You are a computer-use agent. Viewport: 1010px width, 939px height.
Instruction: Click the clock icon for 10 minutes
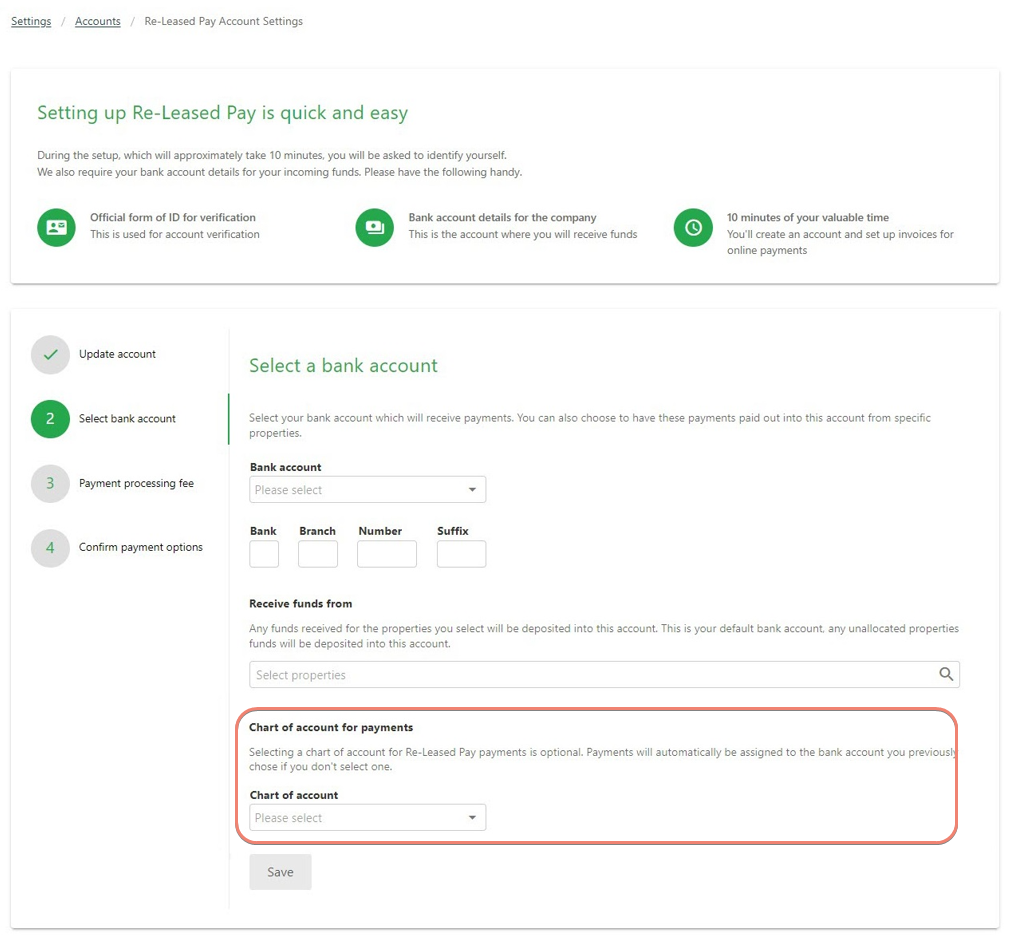[693, 227]
